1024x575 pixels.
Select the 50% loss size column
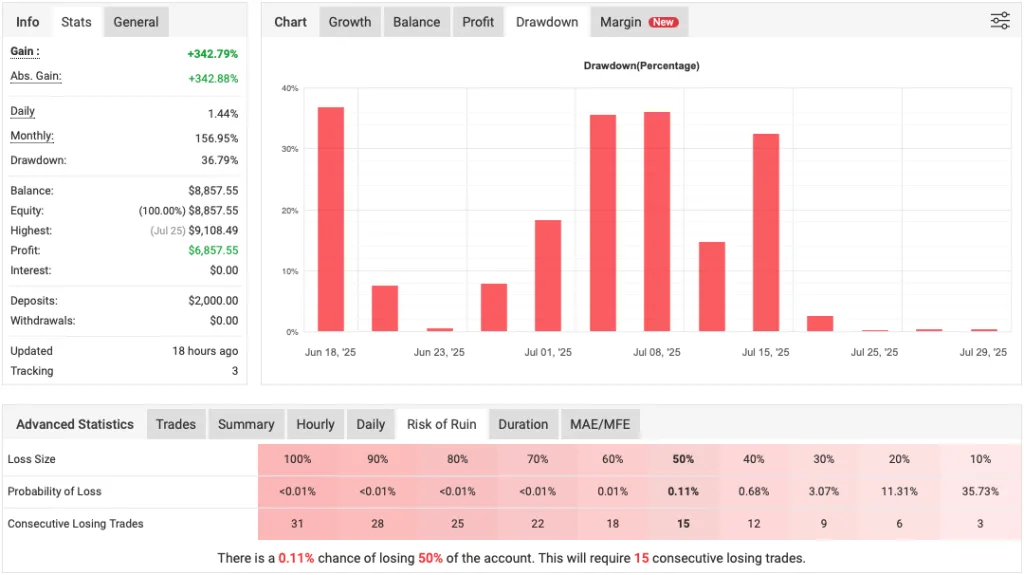(684, 459)
